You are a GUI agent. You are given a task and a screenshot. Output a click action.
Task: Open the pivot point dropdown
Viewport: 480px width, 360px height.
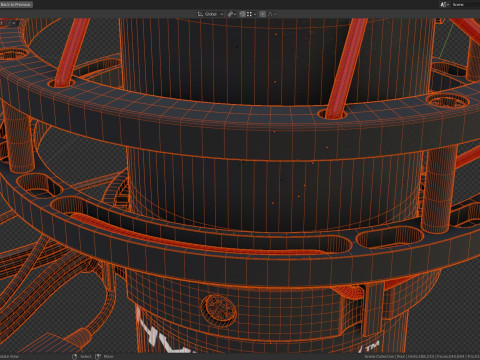[x=232, y=14]
